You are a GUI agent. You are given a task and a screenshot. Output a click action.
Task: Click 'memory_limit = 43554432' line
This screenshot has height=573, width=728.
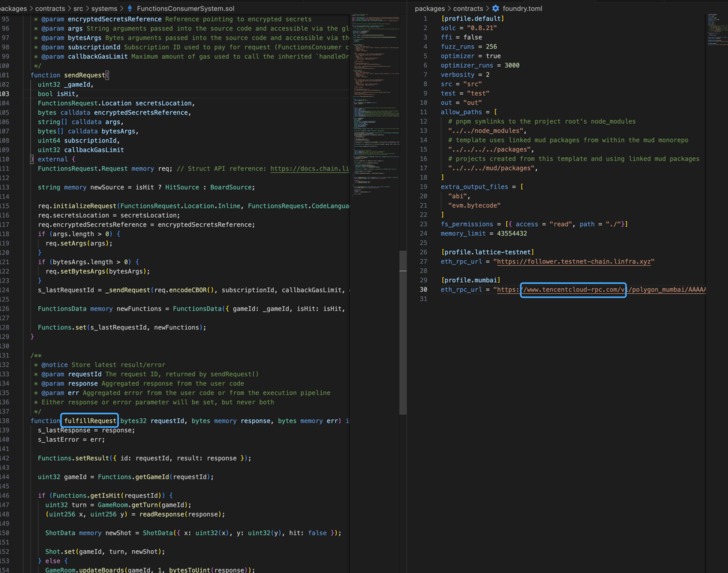tap(483, 234)
